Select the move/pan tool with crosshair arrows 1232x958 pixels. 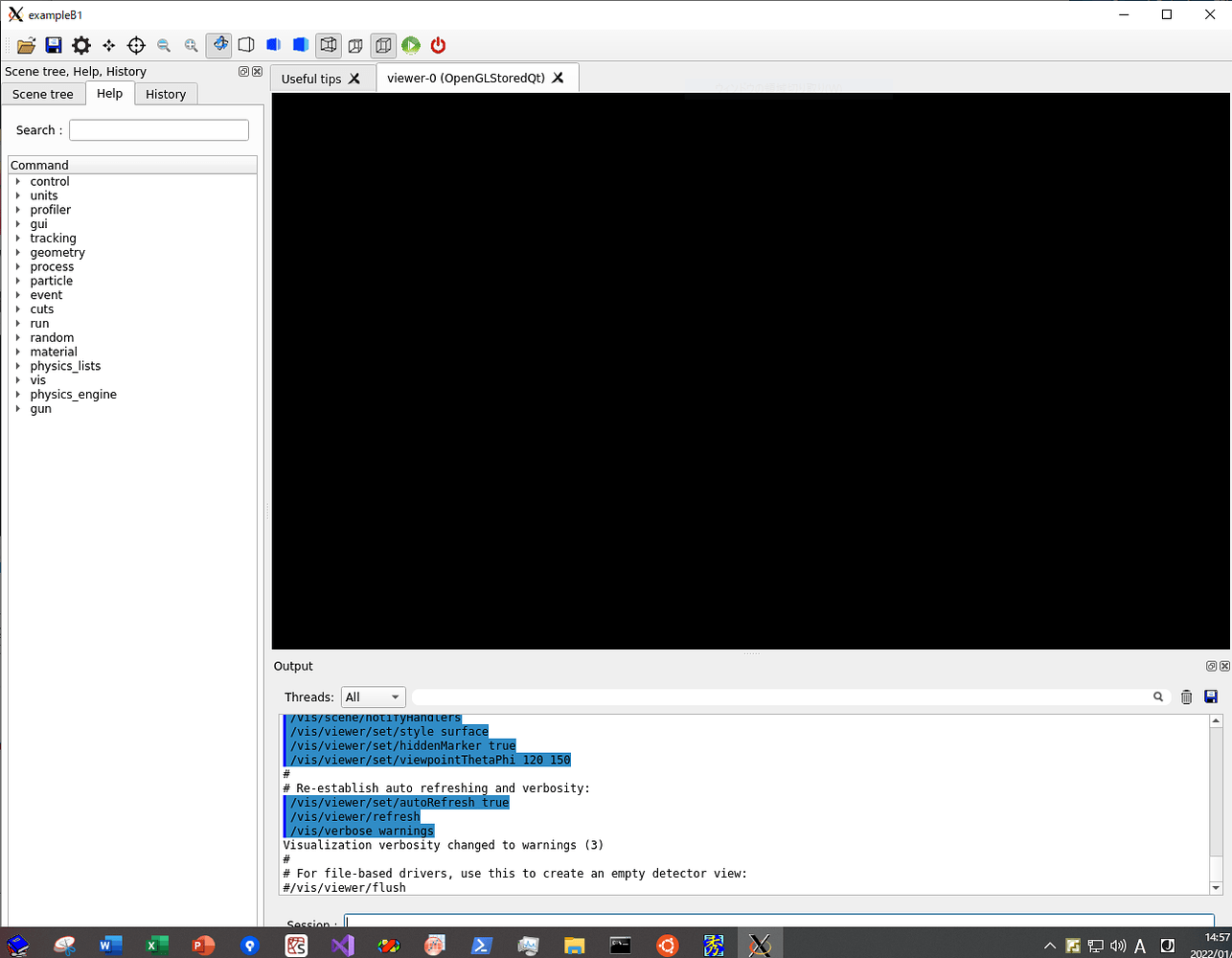point(109,45)
